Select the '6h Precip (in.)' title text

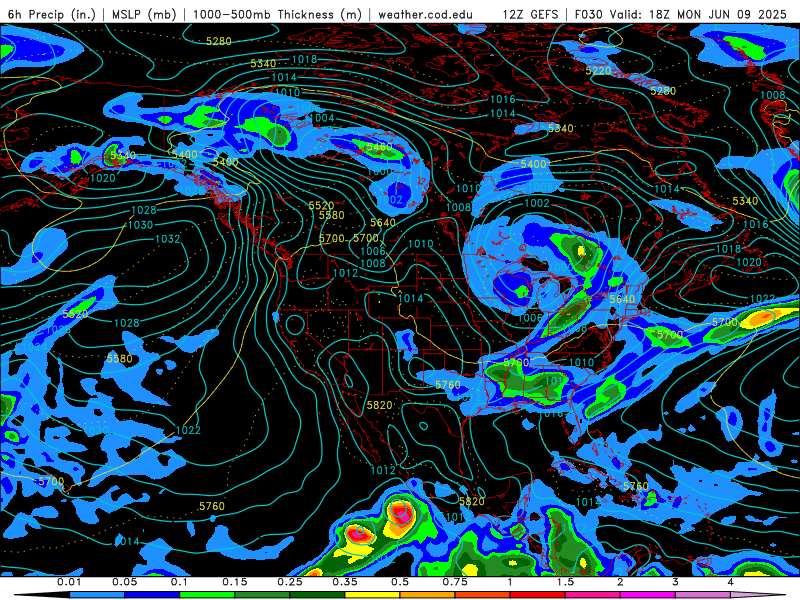52,14
